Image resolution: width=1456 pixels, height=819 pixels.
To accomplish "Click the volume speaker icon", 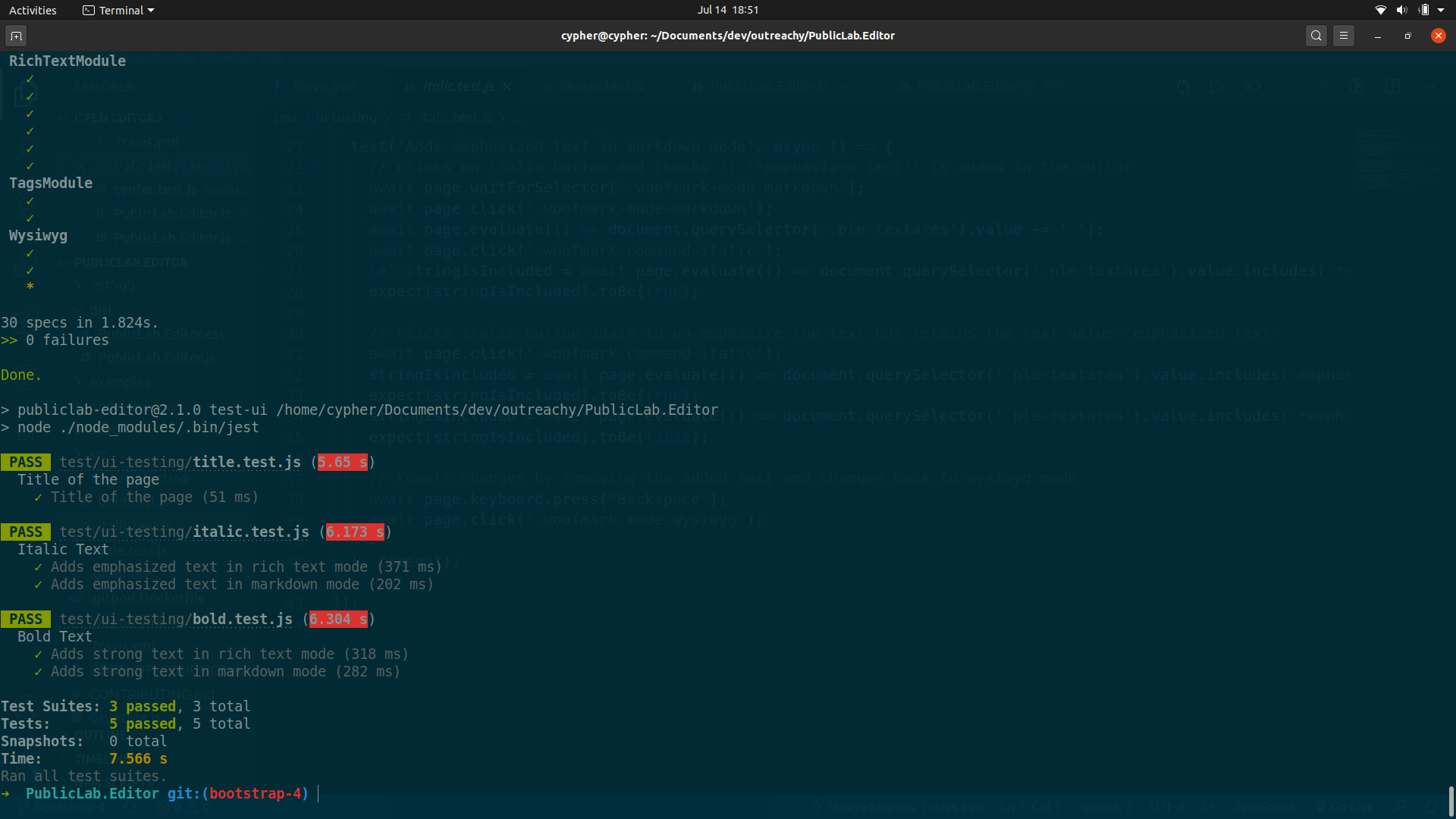I will click(x=1401, y=10).
